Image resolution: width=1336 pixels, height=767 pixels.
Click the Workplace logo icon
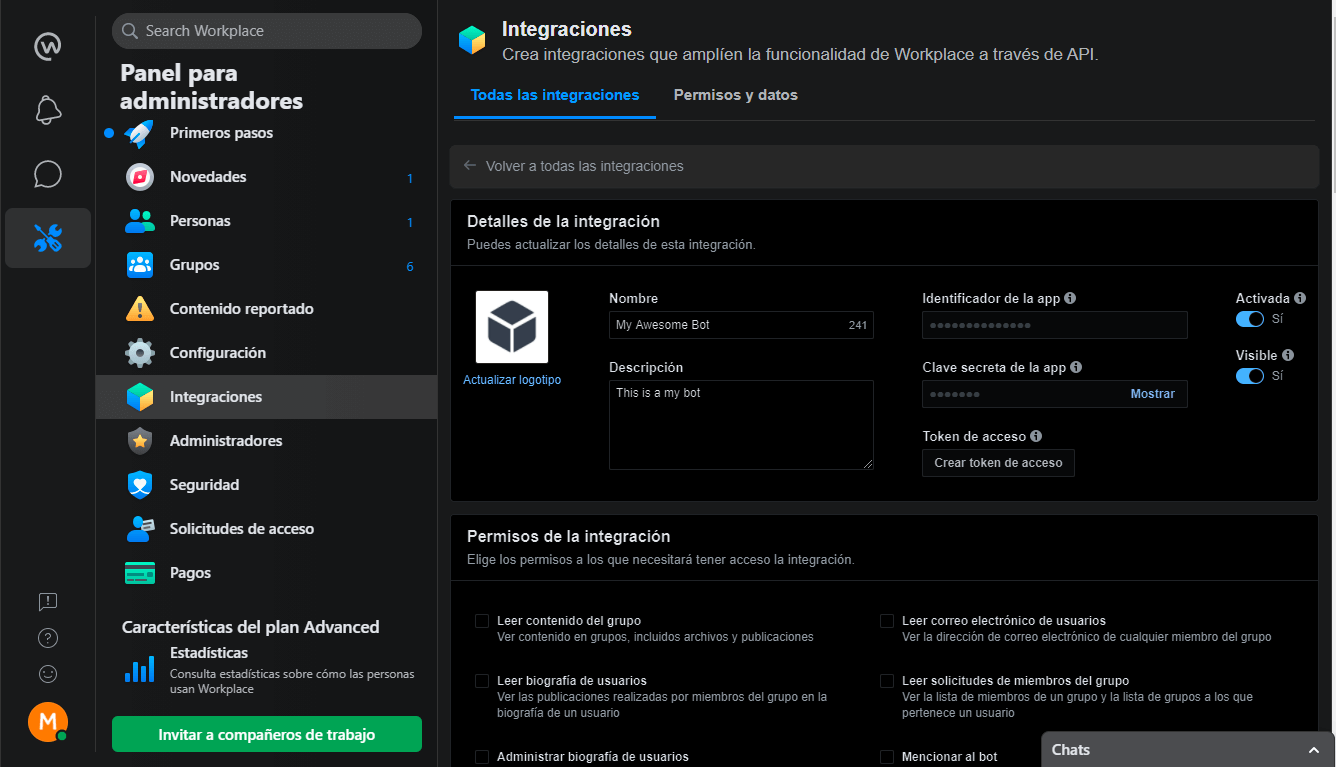tap(48, 46)
